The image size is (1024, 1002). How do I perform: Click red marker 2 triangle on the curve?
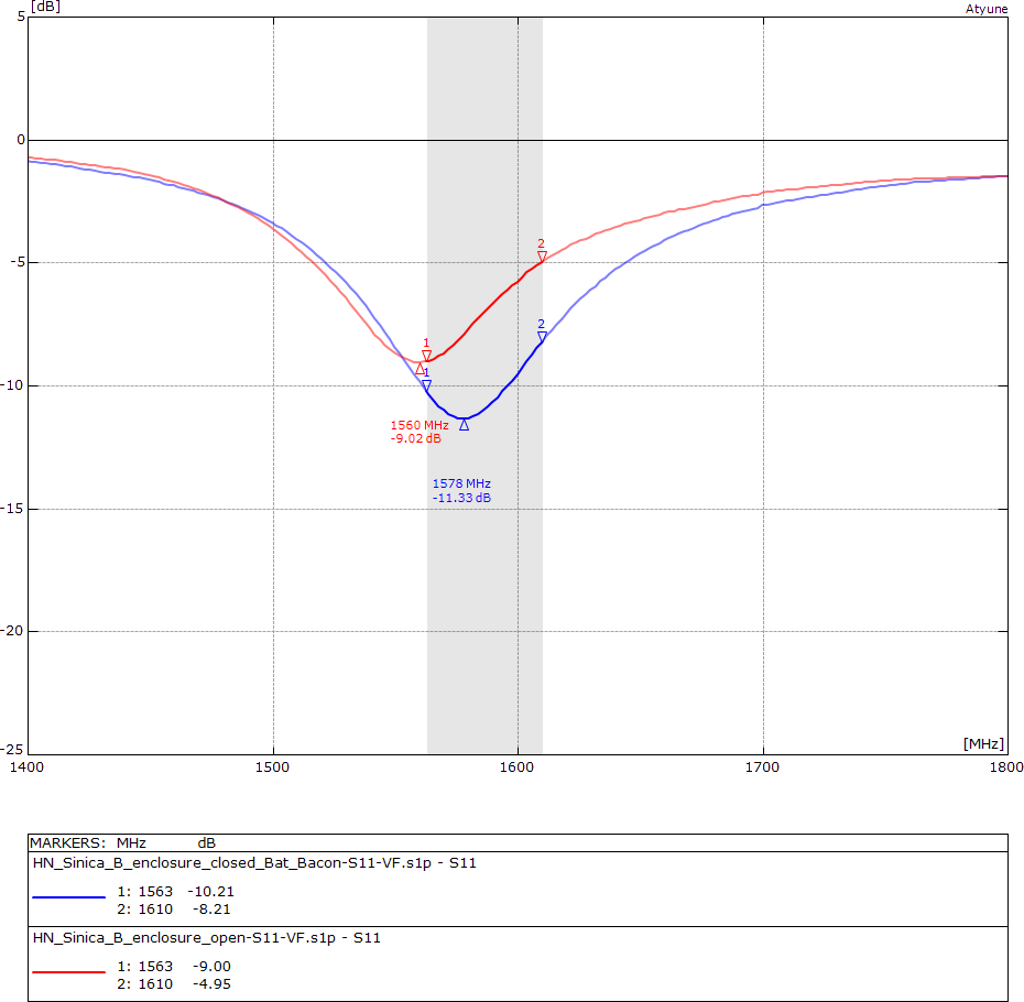[x=542, y=257]
